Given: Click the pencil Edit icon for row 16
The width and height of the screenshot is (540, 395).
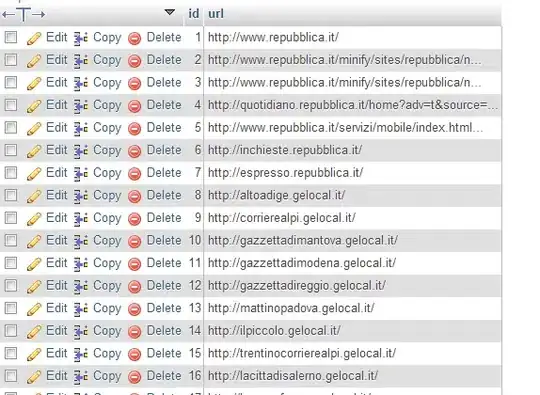Looking at the screenshot, I should pos(34,376).
